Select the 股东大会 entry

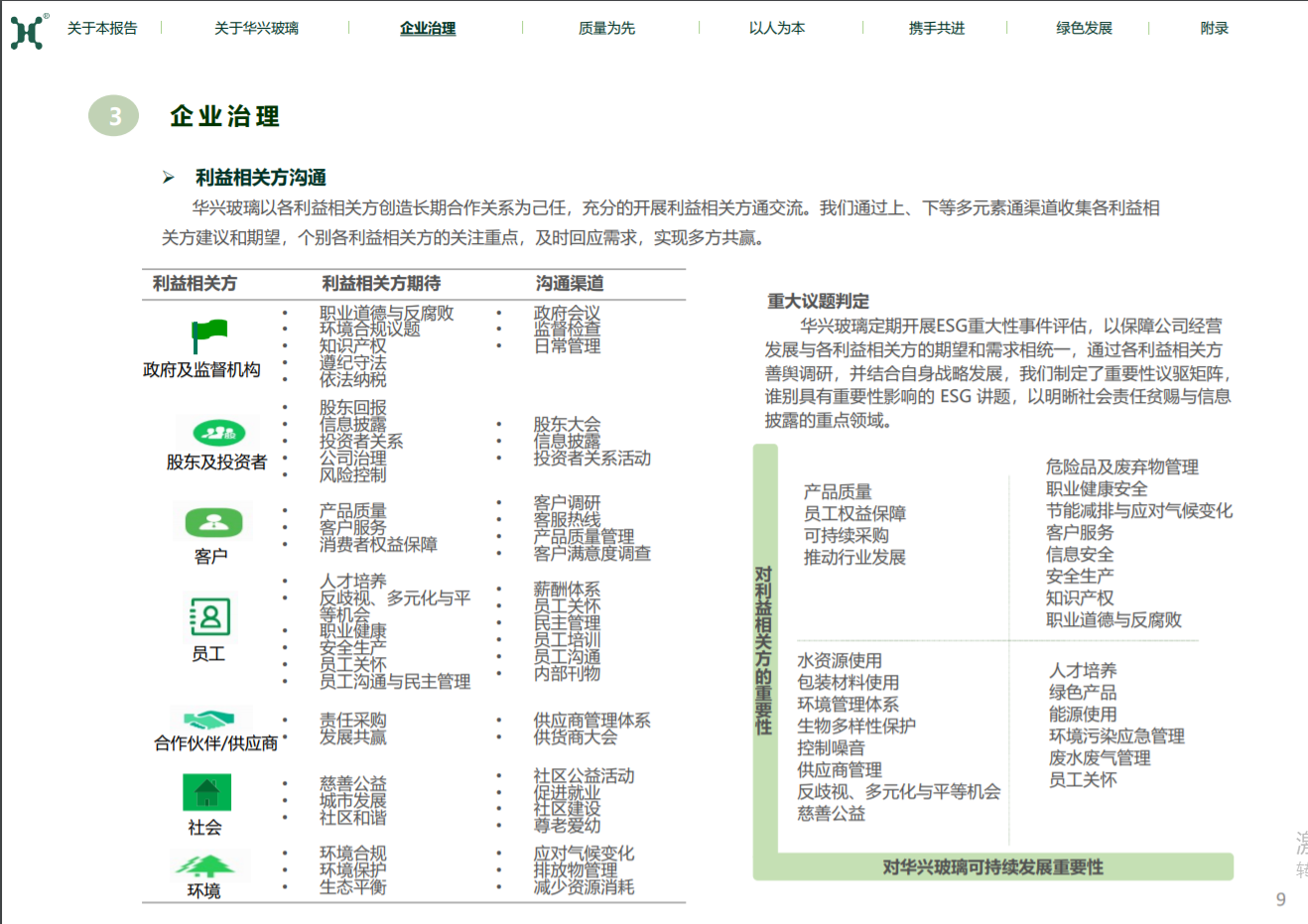click(x=567, y=425)
